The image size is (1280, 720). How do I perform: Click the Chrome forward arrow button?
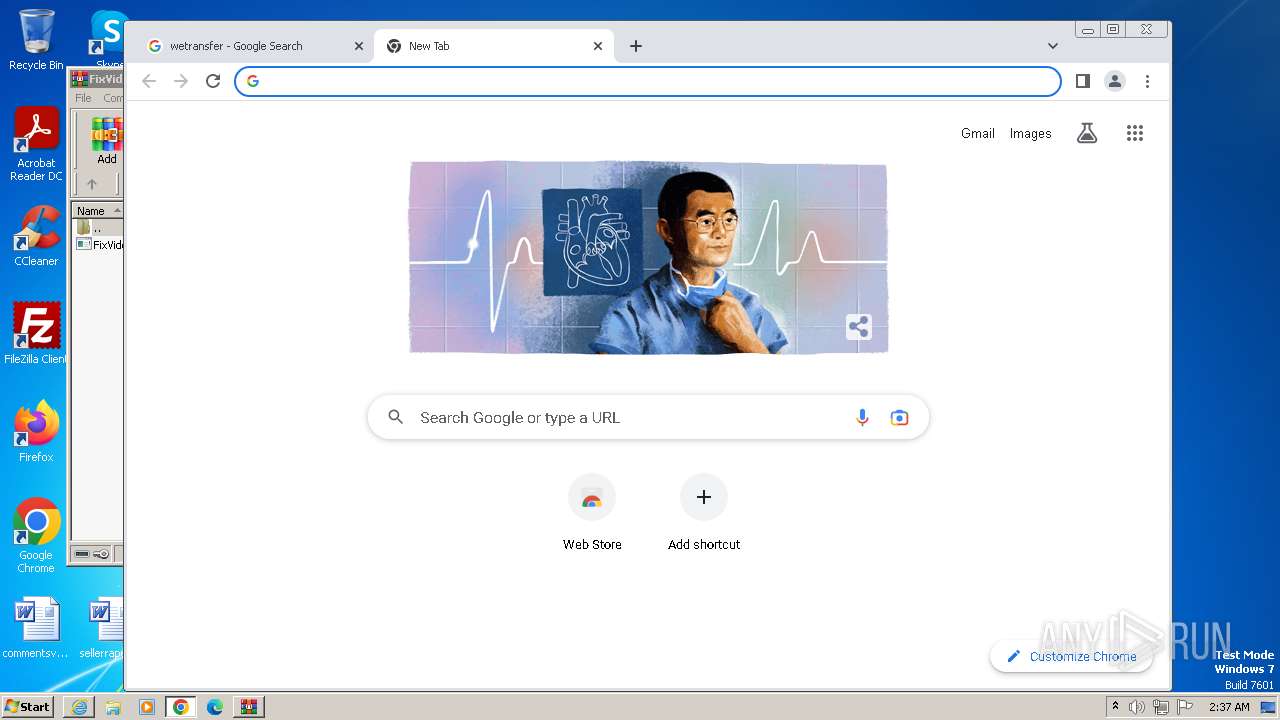pos(181,81)
